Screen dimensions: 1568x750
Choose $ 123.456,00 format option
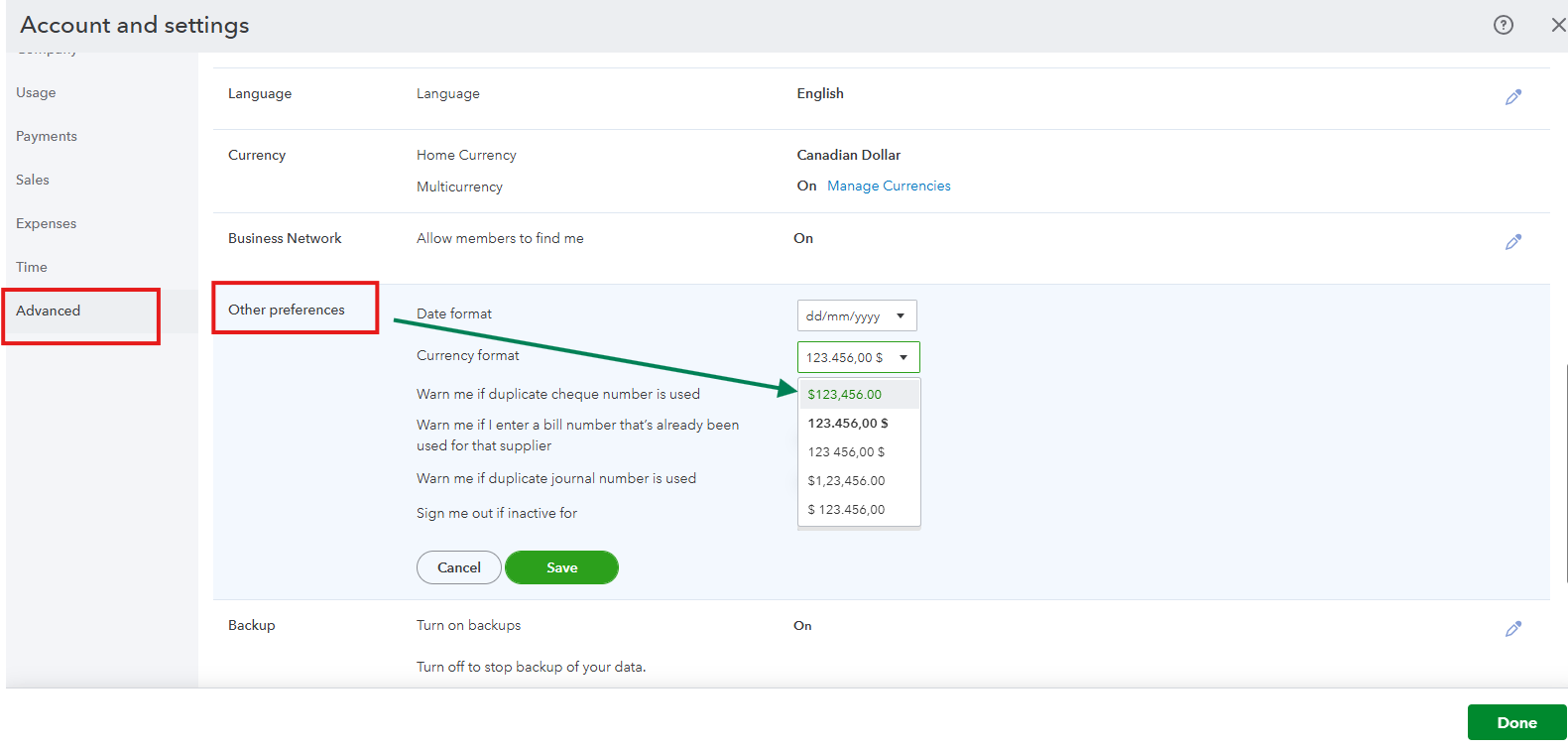point(846,509)
